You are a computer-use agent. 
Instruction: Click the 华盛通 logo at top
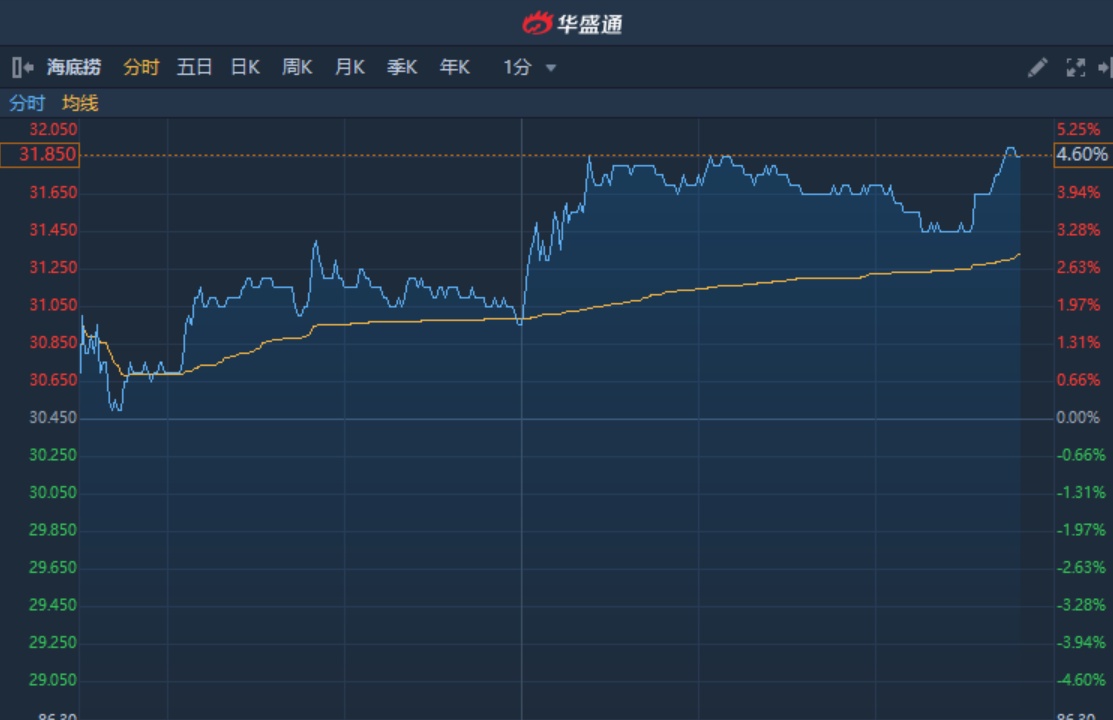(572, 22)
